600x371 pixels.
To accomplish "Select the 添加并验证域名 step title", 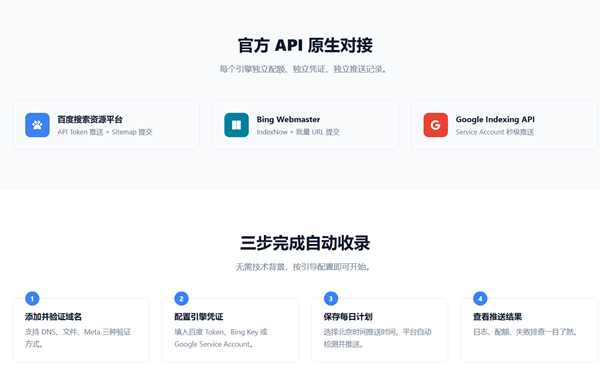I will [53, 317].
